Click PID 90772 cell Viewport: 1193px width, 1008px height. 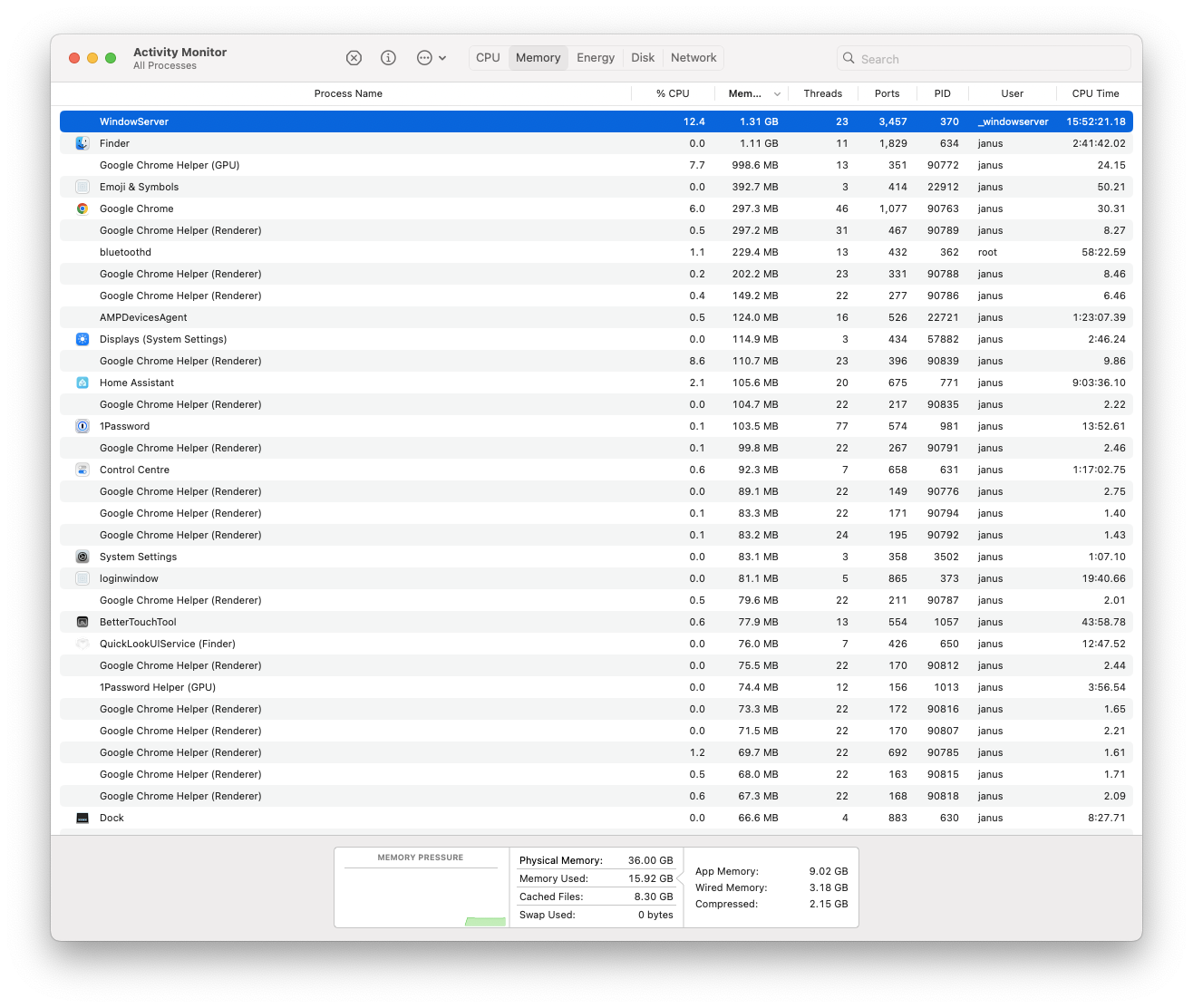(x=943, y=165)
